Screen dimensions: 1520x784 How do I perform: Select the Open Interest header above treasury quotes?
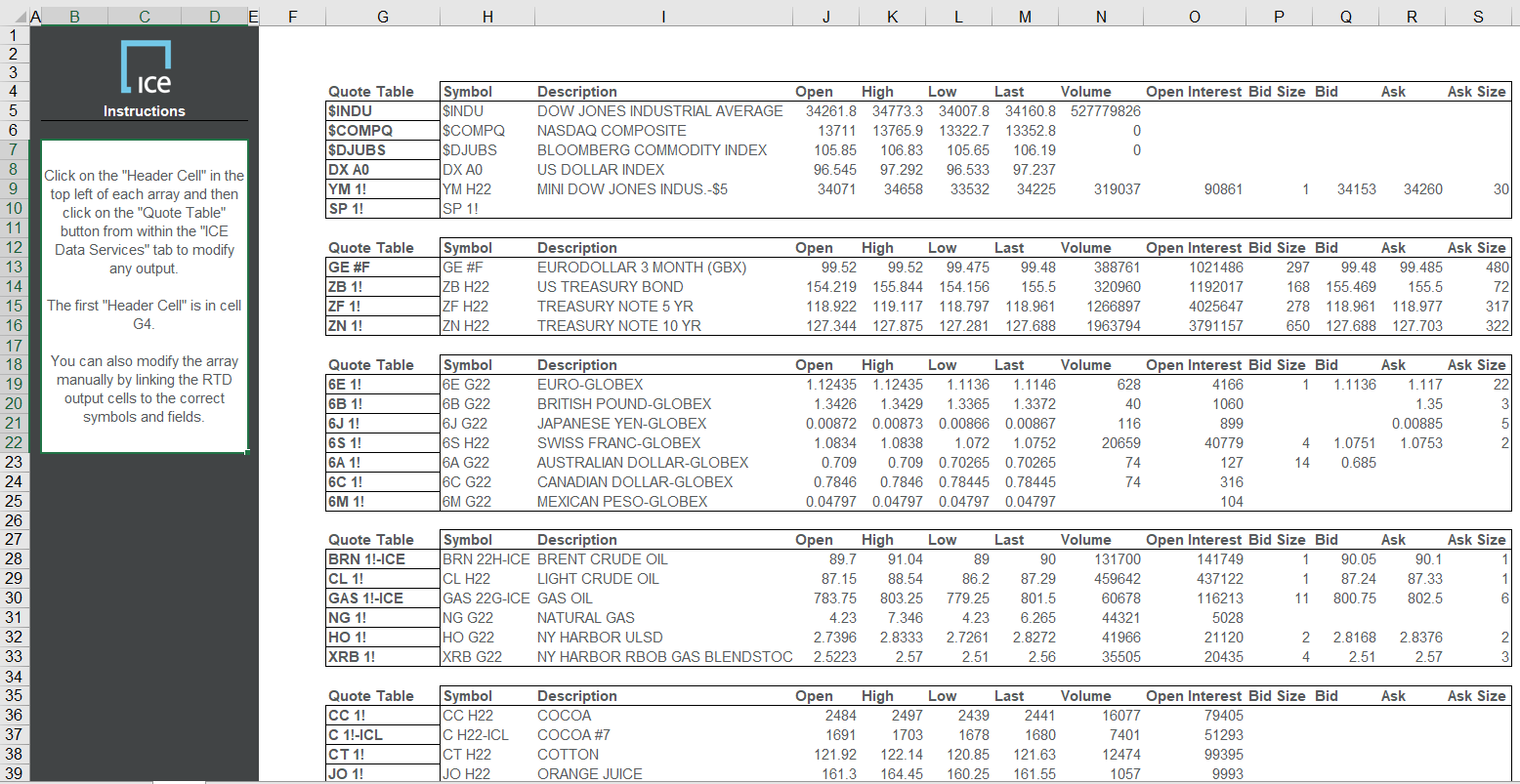[1193, 247]
